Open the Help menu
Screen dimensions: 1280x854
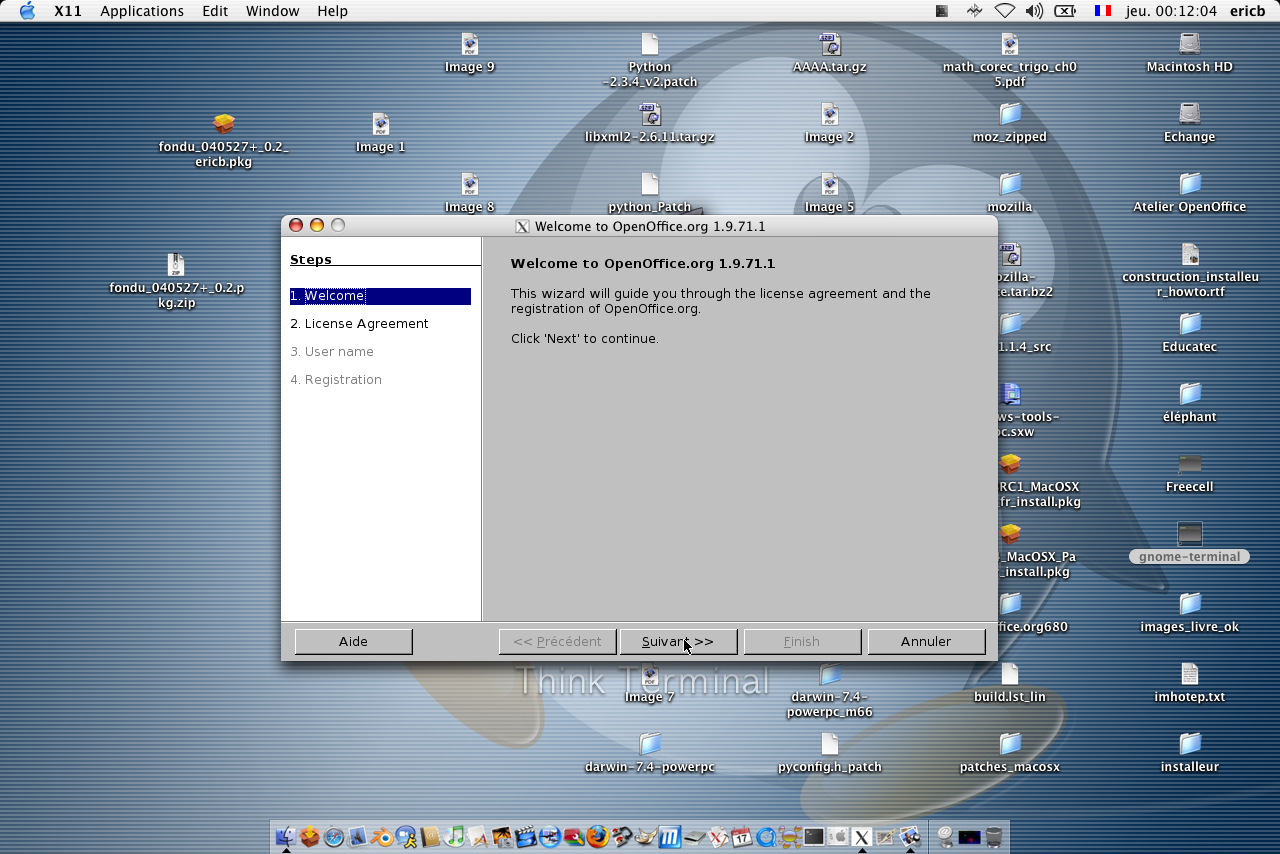coord(333,11)
